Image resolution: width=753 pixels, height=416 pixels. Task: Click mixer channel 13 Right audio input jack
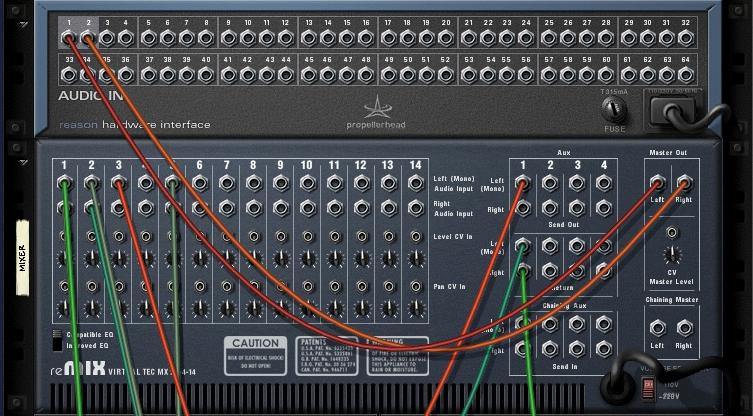click(389, 208)
